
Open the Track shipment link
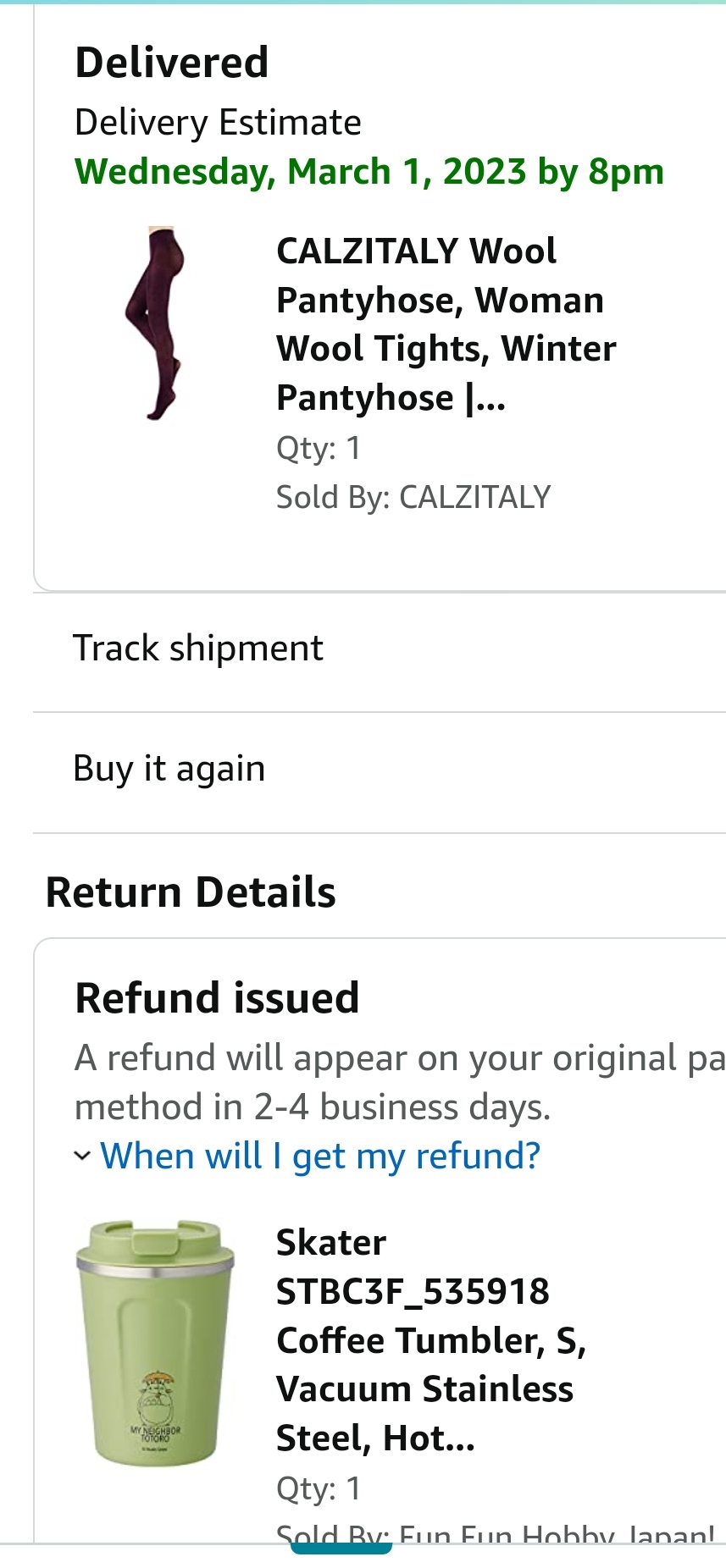(197, 647)
